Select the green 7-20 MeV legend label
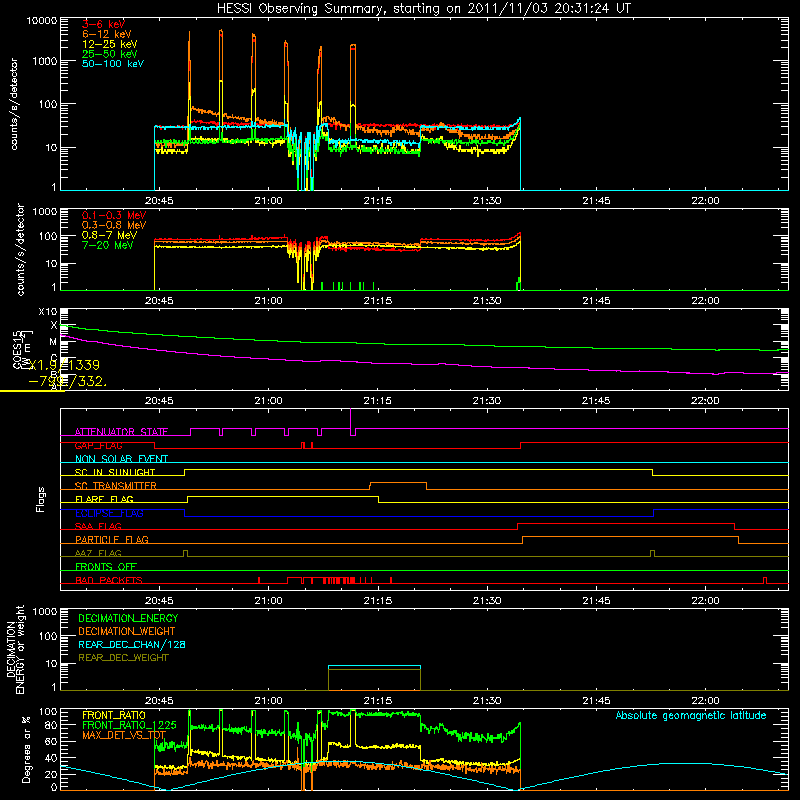This screenshot has height=800, width=800. pyautogui.click(x=108, y=245)
